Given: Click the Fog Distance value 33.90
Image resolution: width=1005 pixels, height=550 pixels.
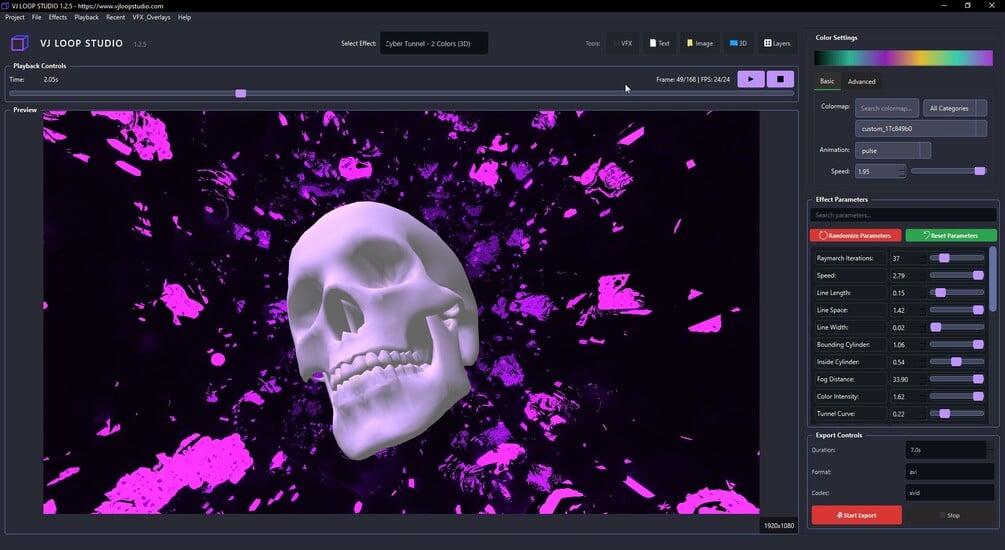Looking at the screenshot, I should (x=907, y=379).
